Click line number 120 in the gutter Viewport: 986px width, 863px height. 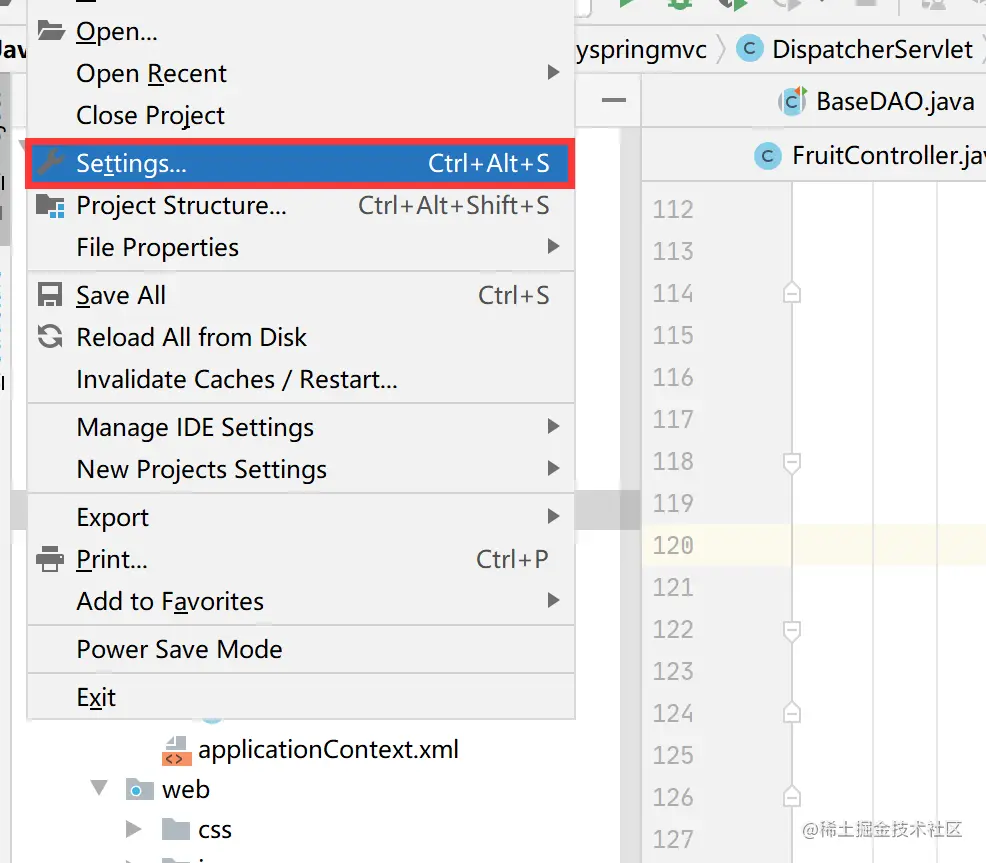(673, 545)
